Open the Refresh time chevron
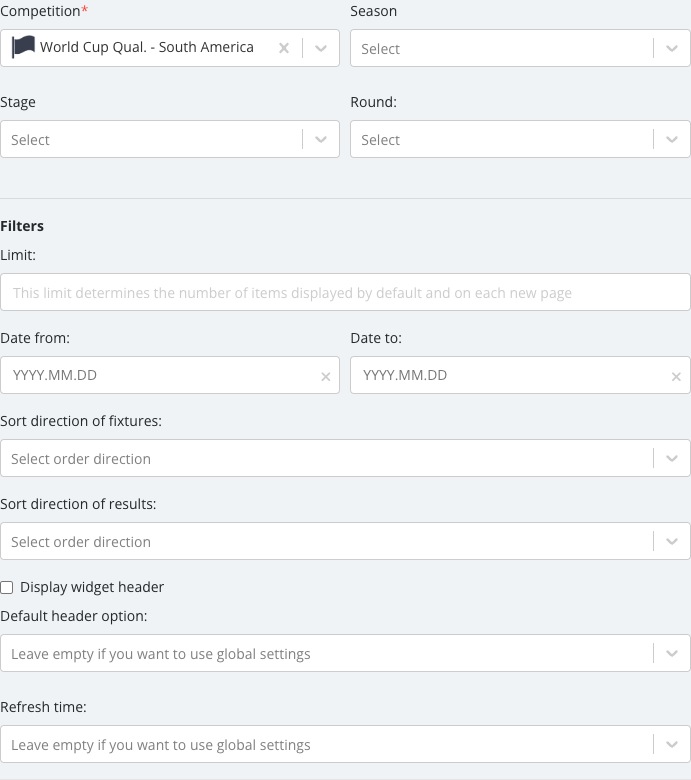691x780 pixels. [672, 744]
